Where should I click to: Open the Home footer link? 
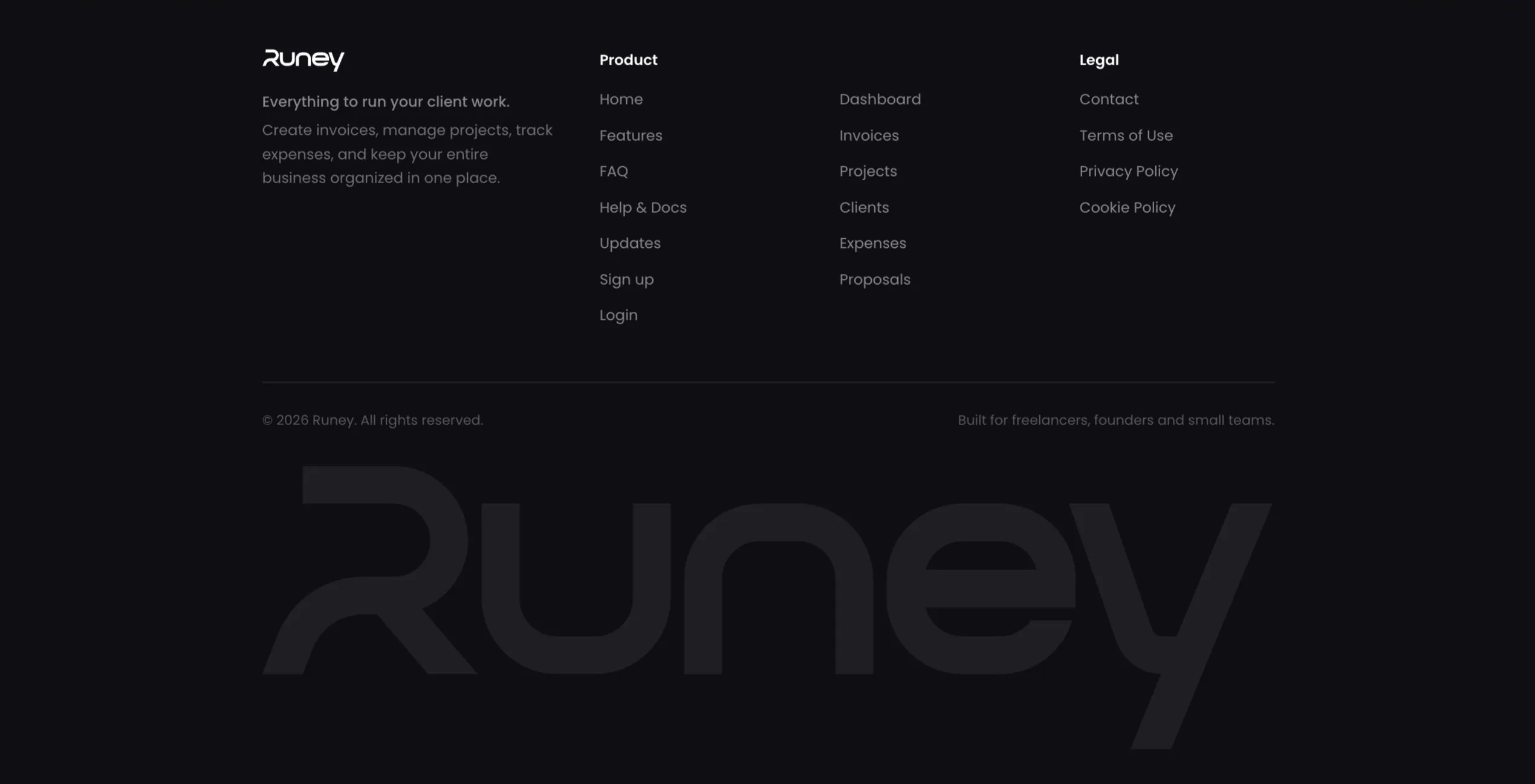click(x=621, y=99)
